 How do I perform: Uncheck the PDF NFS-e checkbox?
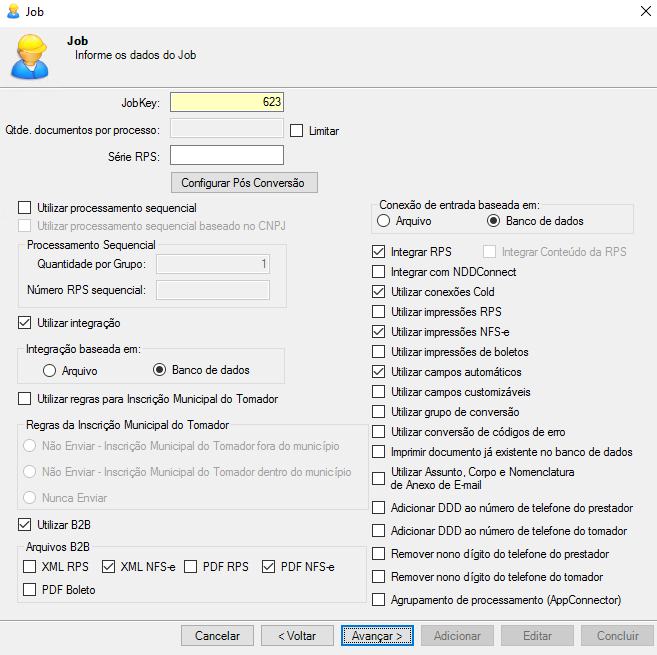click(x=269, y=568)
